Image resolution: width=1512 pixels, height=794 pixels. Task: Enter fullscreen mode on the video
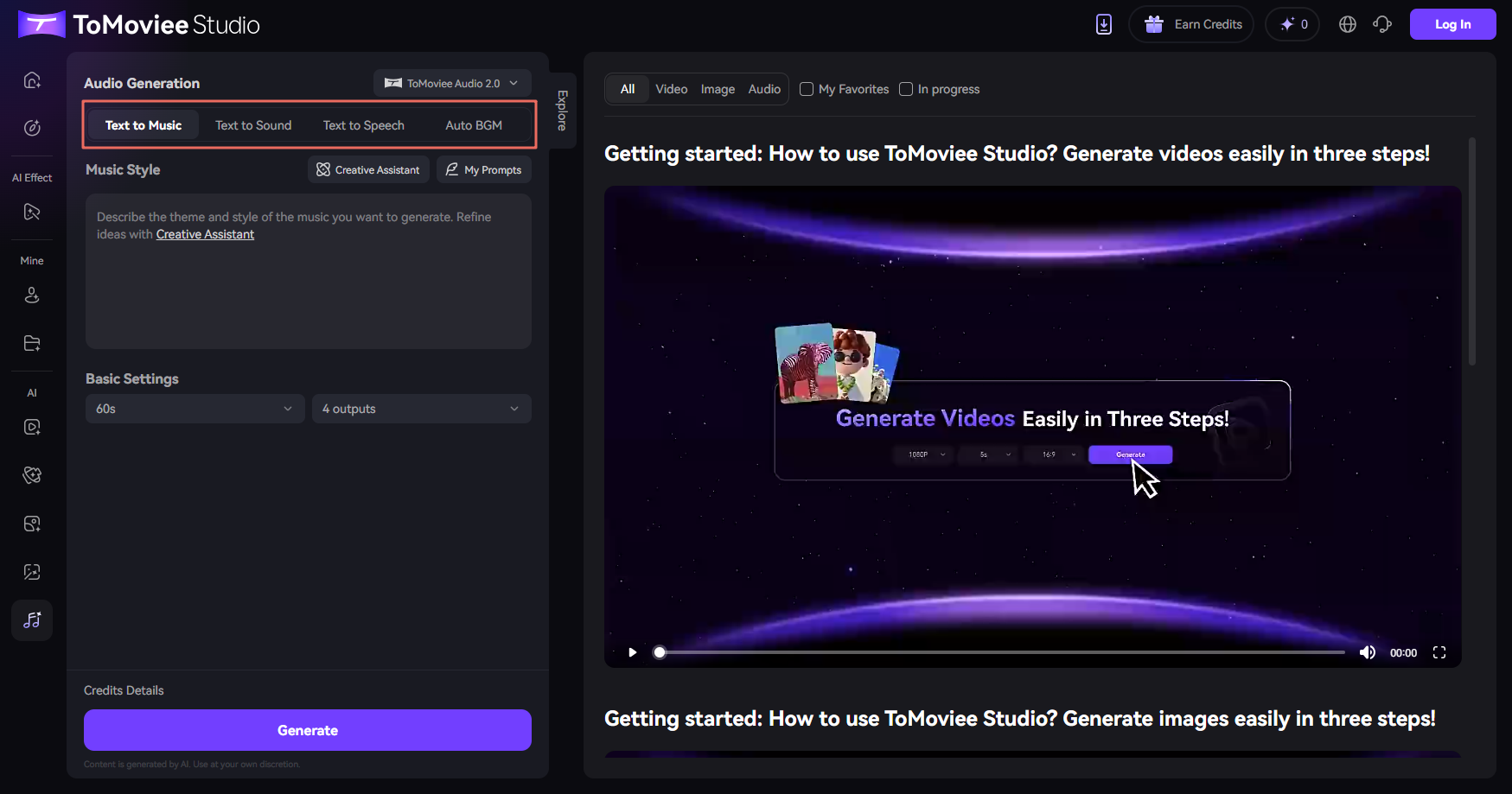click(1439, 652)
